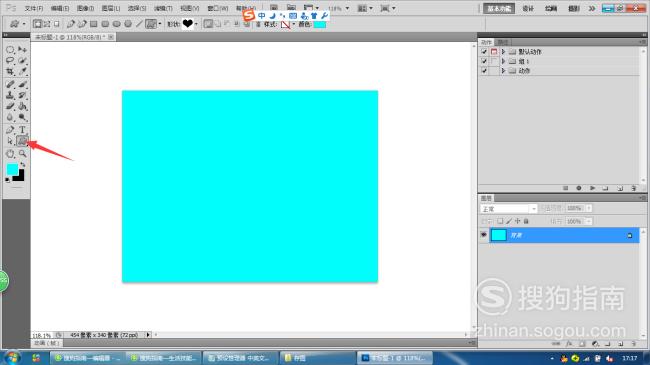Toggle visibility of 背景 layer
The image size is (650, 365).
483,235
